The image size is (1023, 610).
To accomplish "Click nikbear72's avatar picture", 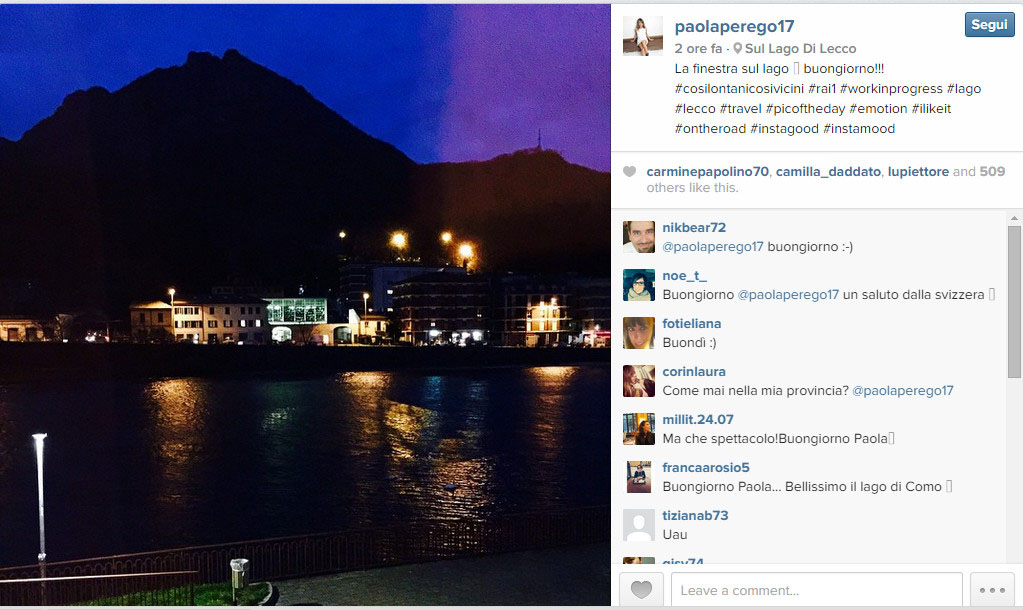I will pos(639,237).
